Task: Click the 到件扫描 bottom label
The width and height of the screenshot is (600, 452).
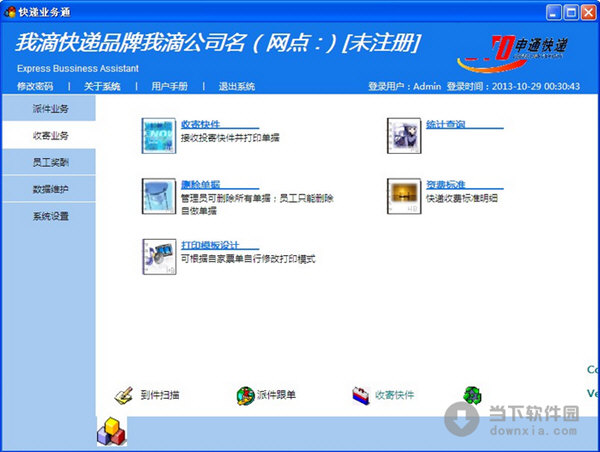Action: tap(160, 395)
